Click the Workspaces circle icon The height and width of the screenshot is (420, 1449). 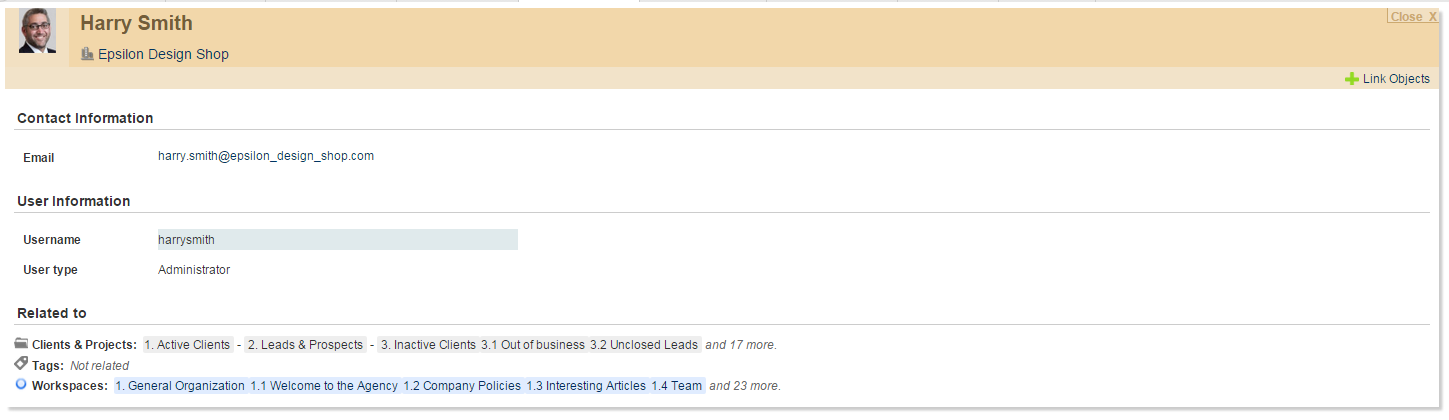(x=22, y=384)
